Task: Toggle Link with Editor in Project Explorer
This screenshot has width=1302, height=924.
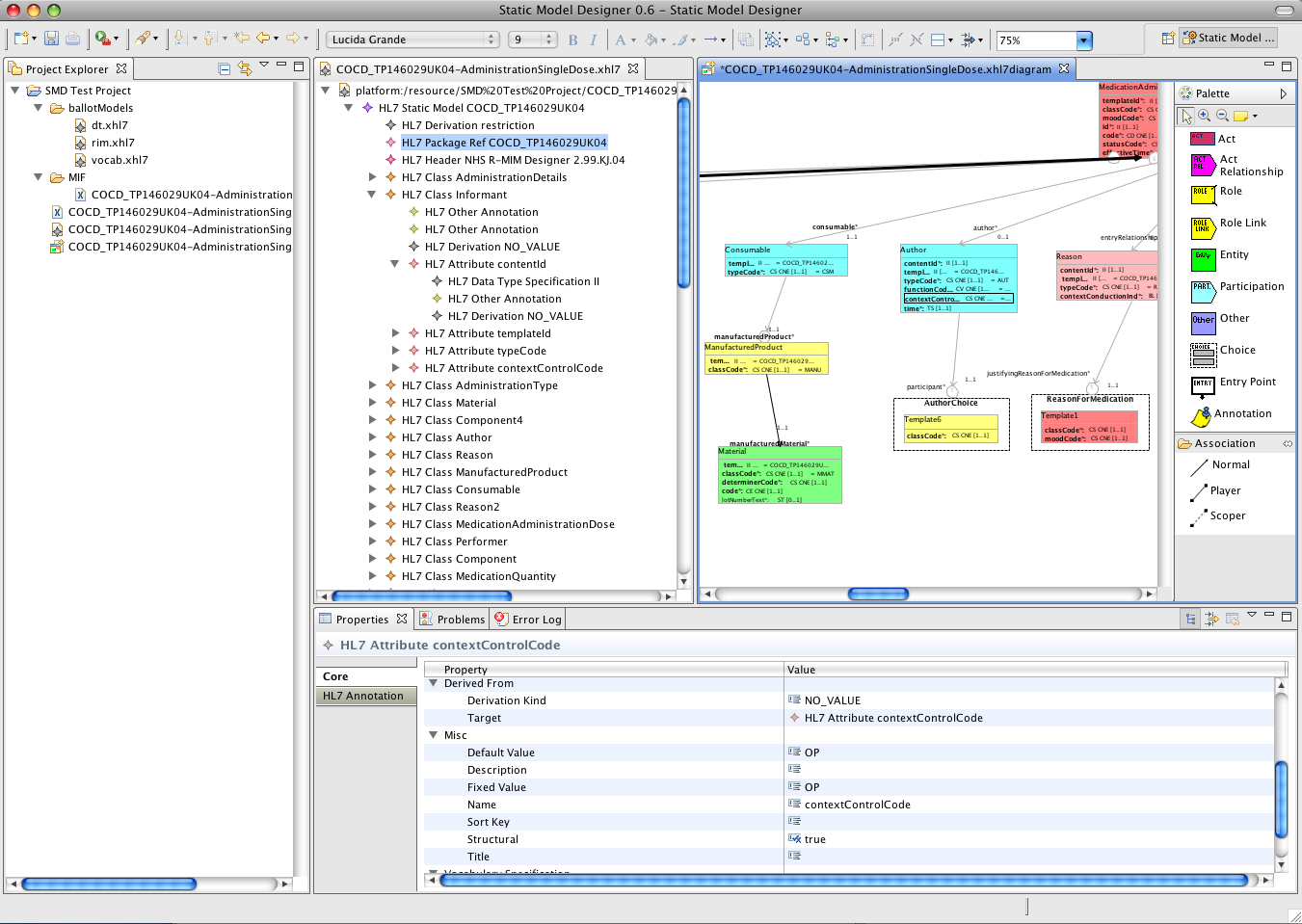Action: pos(245,68)
